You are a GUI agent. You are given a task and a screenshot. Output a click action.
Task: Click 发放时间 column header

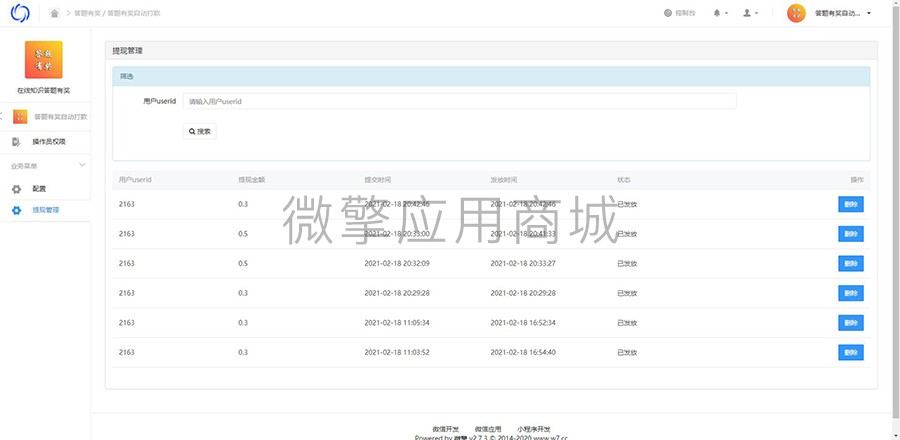tap(503, 180)
